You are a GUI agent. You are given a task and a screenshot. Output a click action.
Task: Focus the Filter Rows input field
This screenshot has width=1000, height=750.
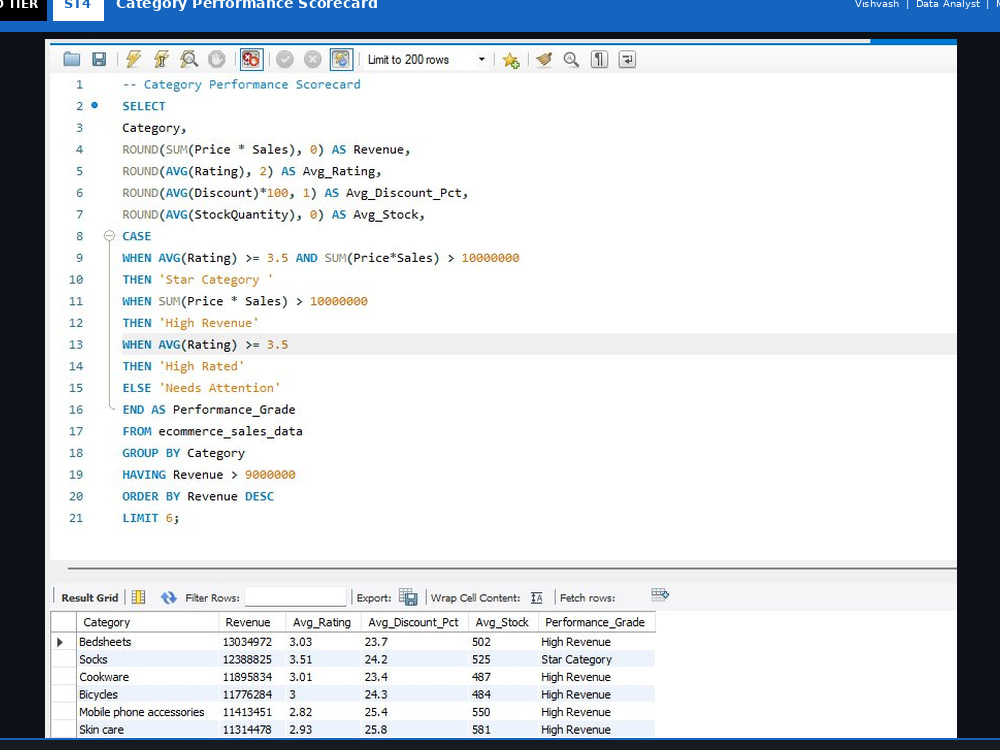tap(295, 597)
